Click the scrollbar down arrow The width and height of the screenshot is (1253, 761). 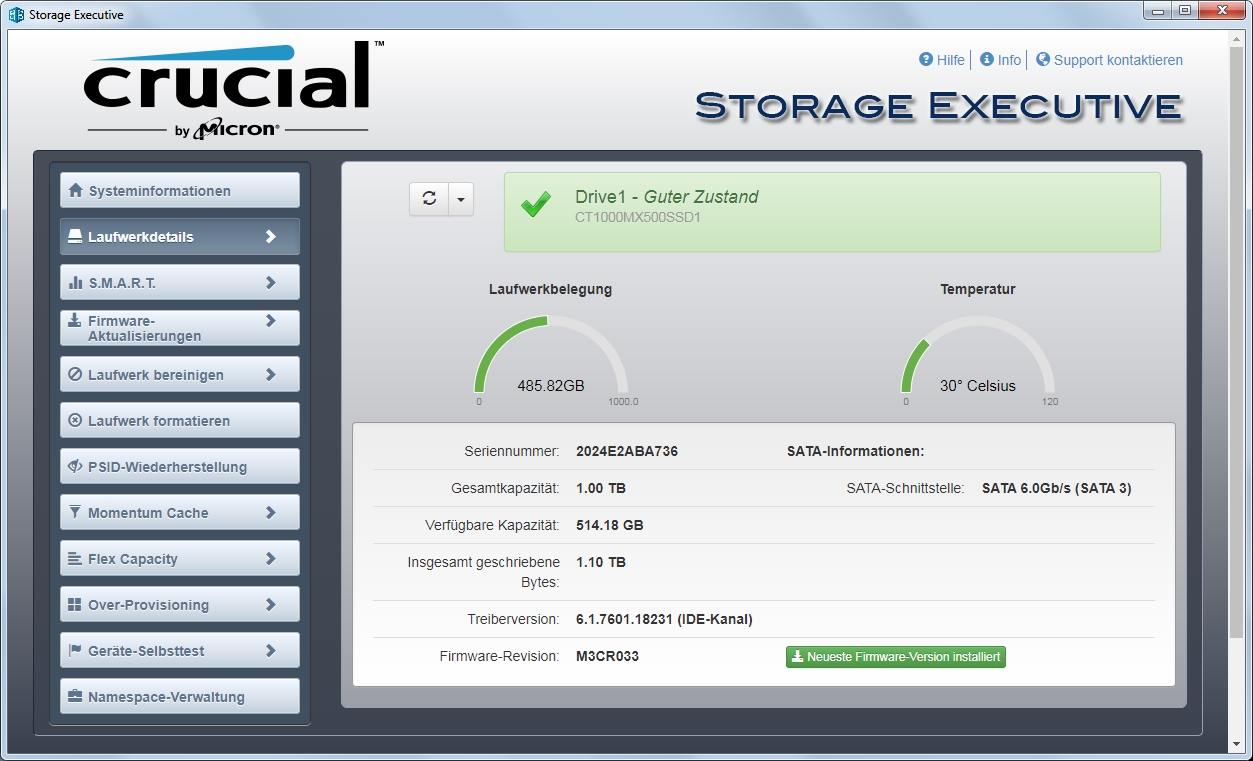1236,743
